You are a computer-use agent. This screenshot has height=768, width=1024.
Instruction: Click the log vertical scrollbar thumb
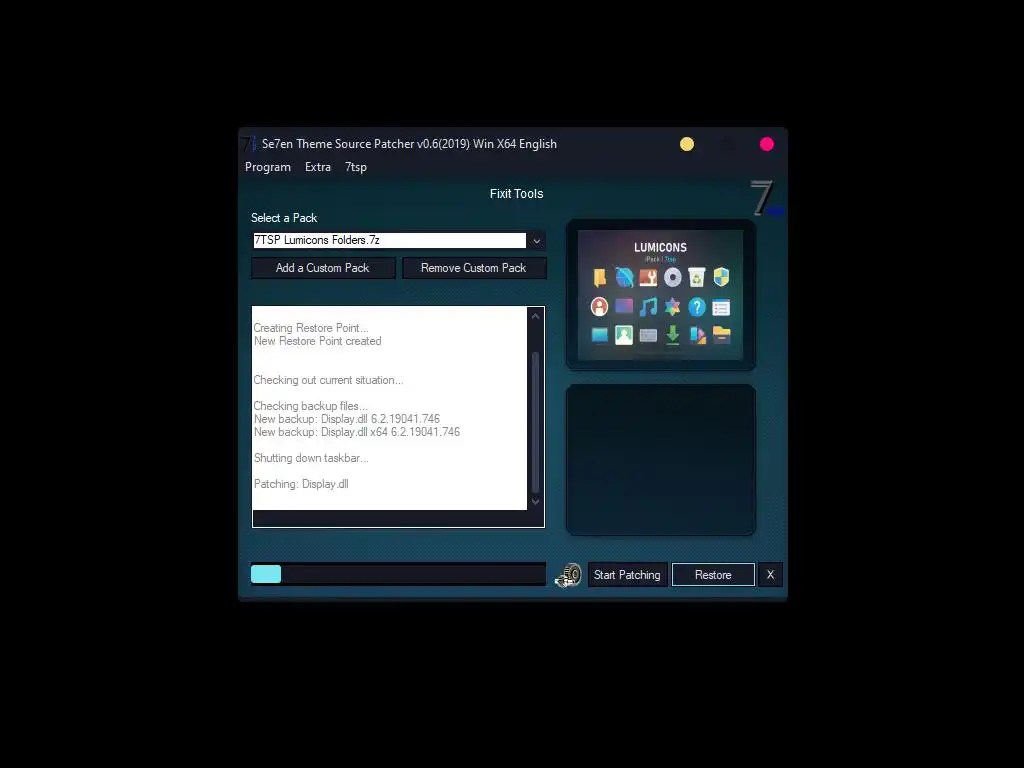pyautogui.click(x=536, y=421)
